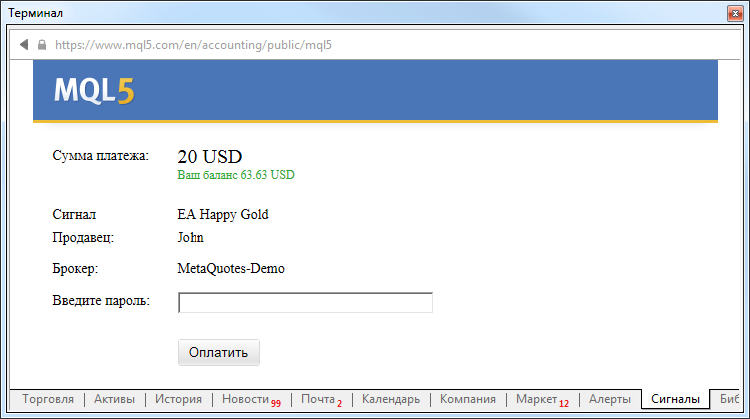Click the mql5.com URL address
750x419 pixels.
[193, 45]
